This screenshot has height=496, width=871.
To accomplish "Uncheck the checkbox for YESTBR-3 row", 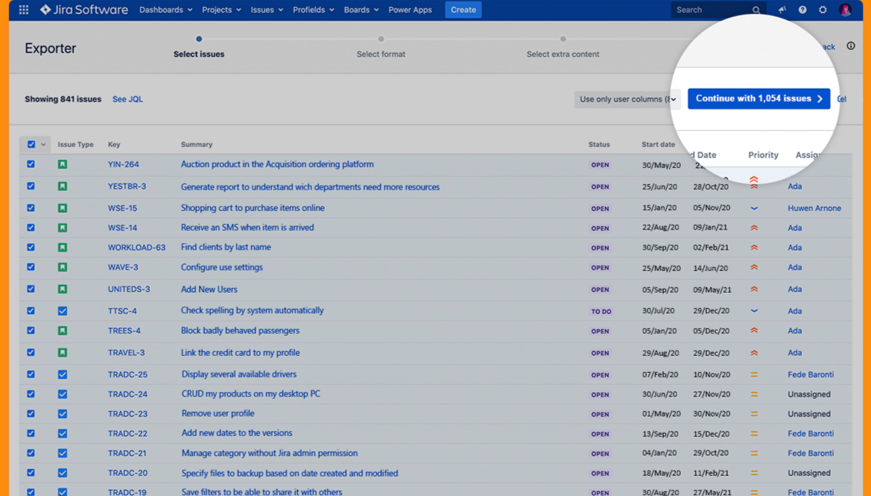I will pos(31,187).
